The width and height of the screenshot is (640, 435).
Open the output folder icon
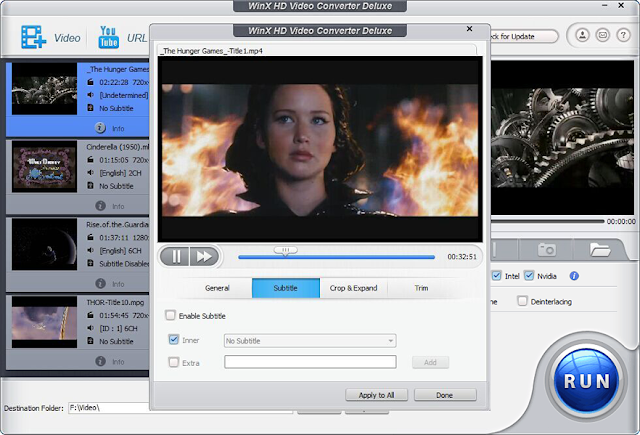[600, 249]
